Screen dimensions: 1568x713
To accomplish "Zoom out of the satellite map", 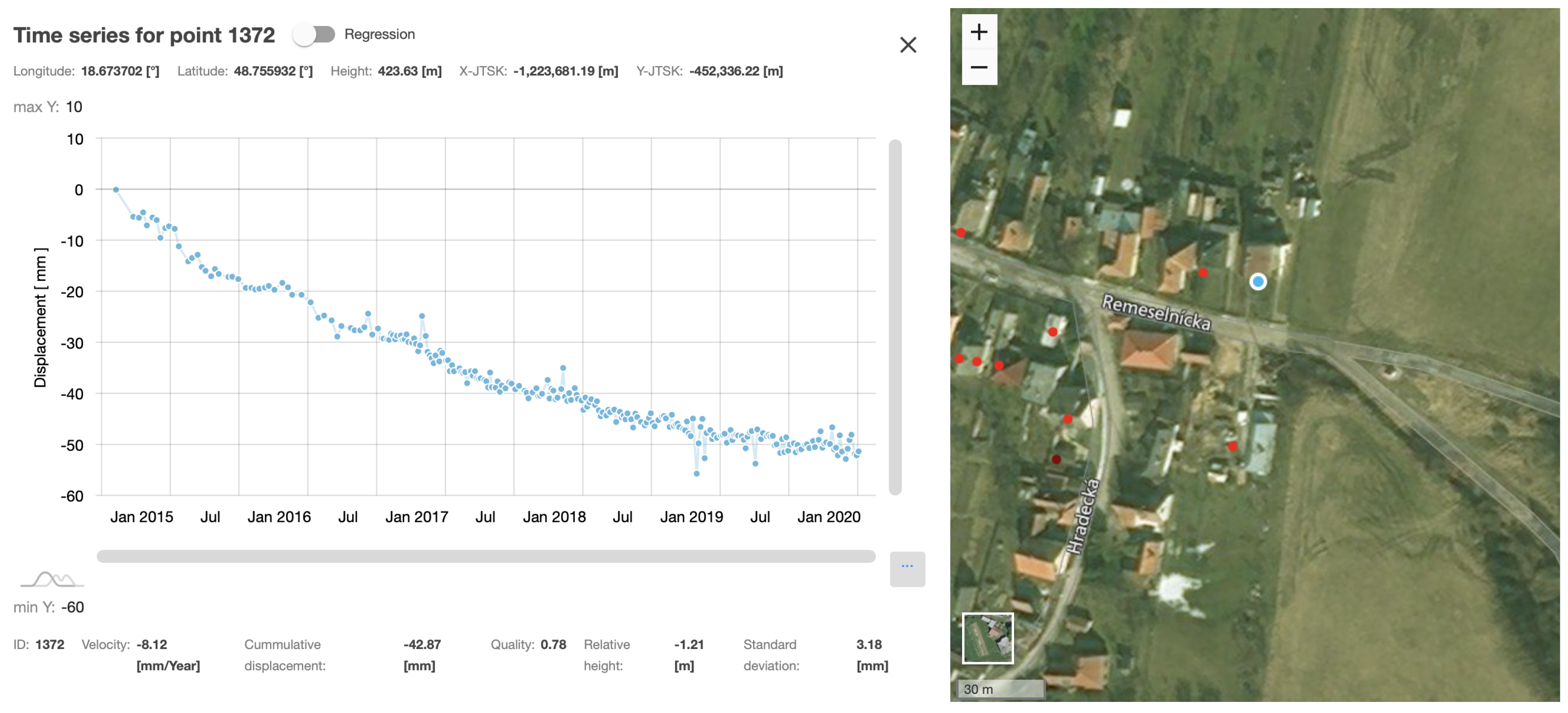I will pyautogui.click(x=980, y=67).
